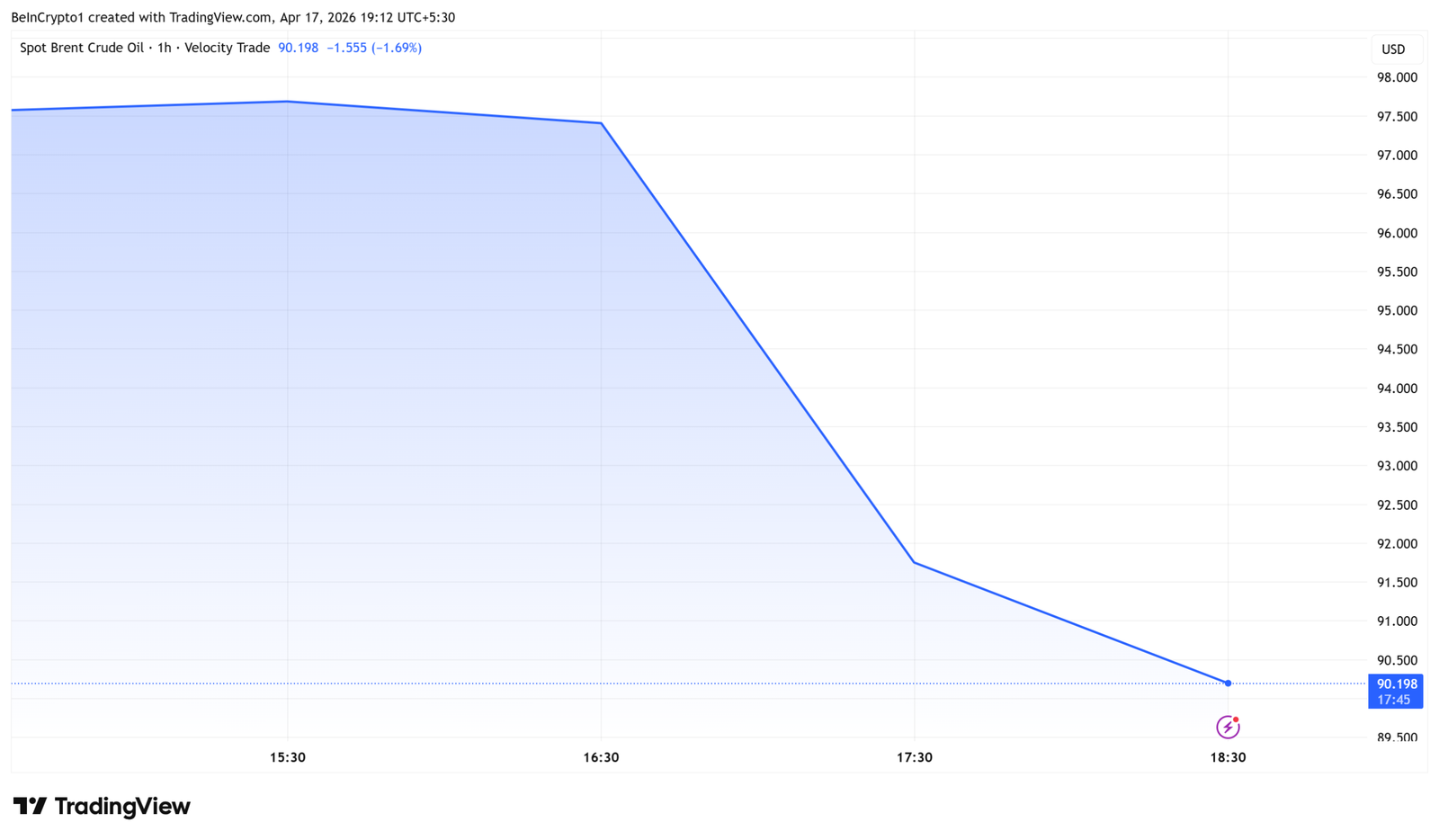Click the Velocity Trade source label
The height and width of the screenshot is (840, 1439).
(227, 48)
